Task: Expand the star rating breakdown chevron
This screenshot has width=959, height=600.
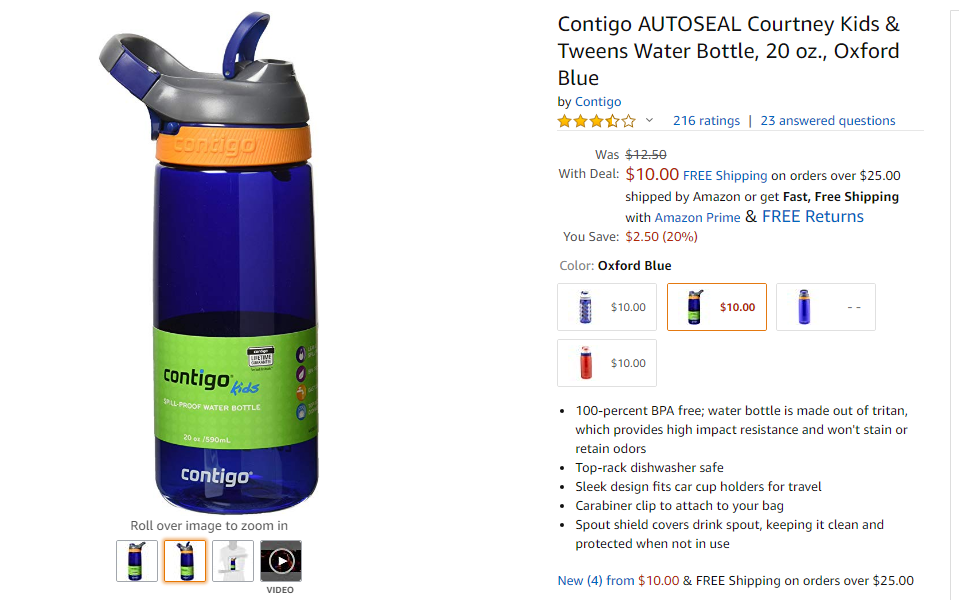Action: 650,120
